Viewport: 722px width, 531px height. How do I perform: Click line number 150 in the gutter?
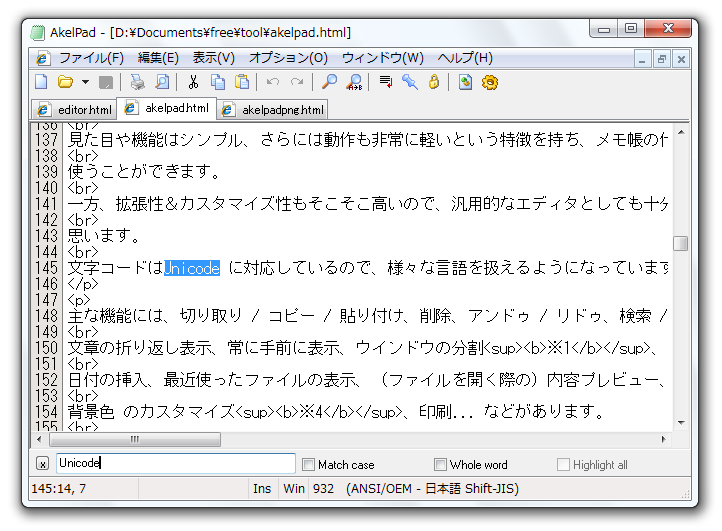pos(47,349)
